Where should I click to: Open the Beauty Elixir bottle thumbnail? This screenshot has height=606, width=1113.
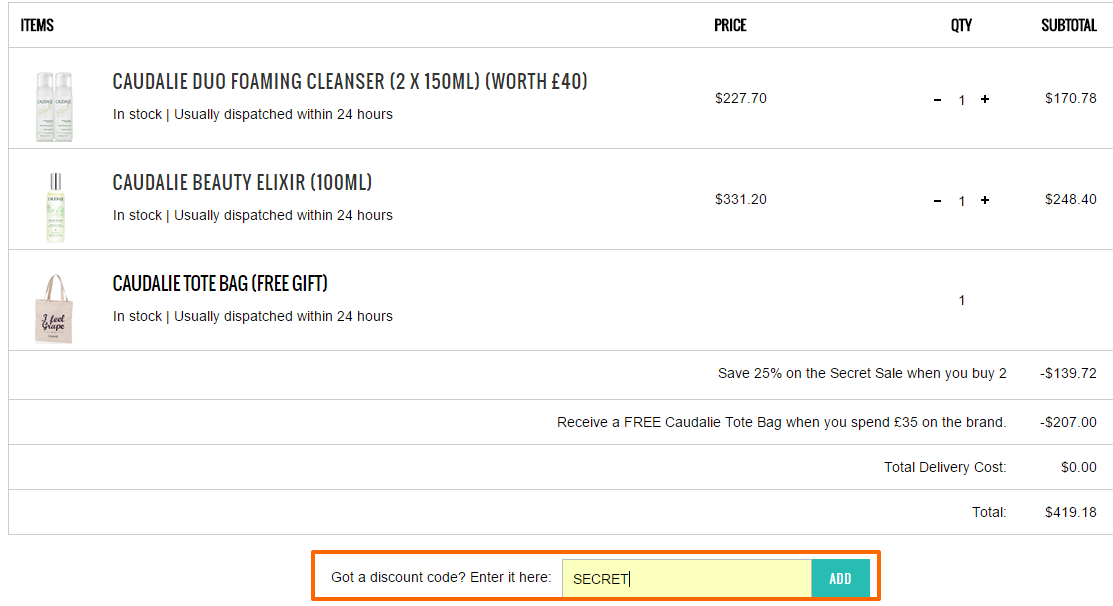[x=55, y=207]
